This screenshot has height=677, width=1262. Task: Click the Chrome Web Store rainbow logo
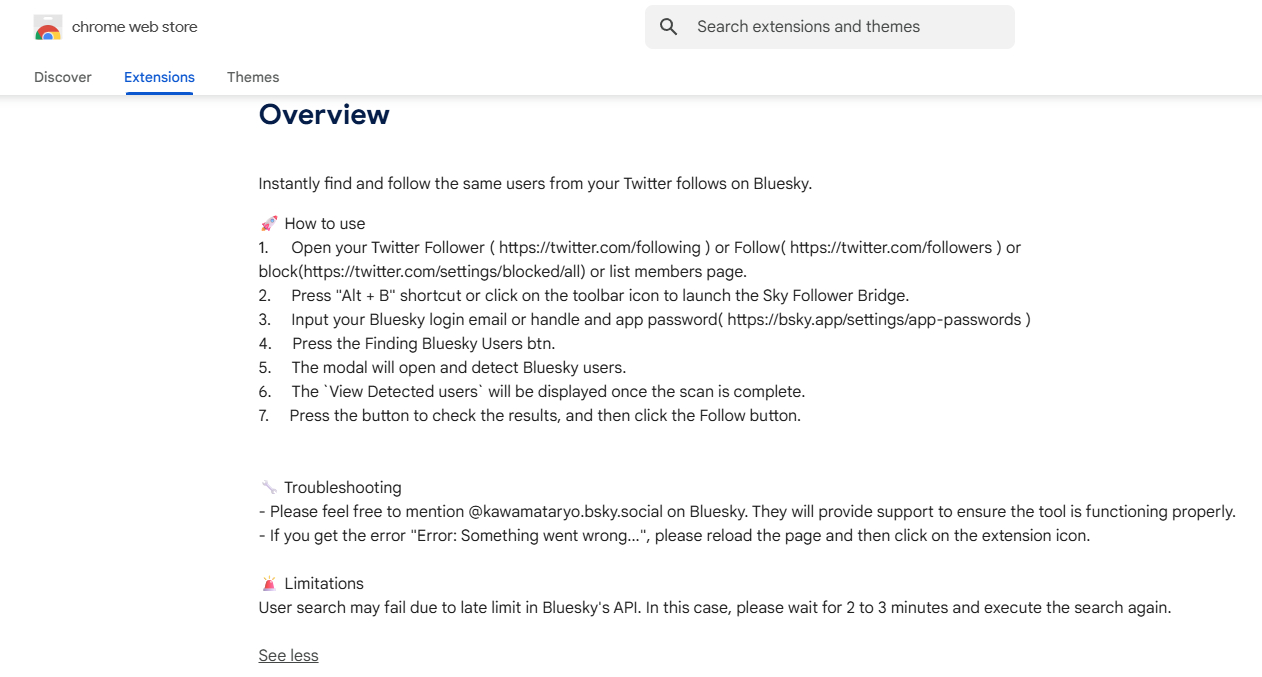pos(48,28)
